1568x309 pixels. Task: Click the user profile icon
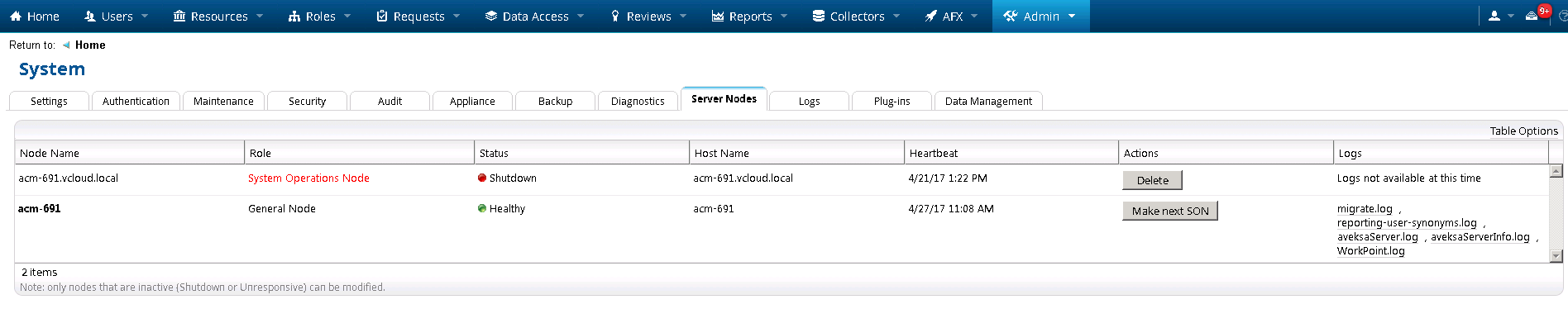(1494, 16)
